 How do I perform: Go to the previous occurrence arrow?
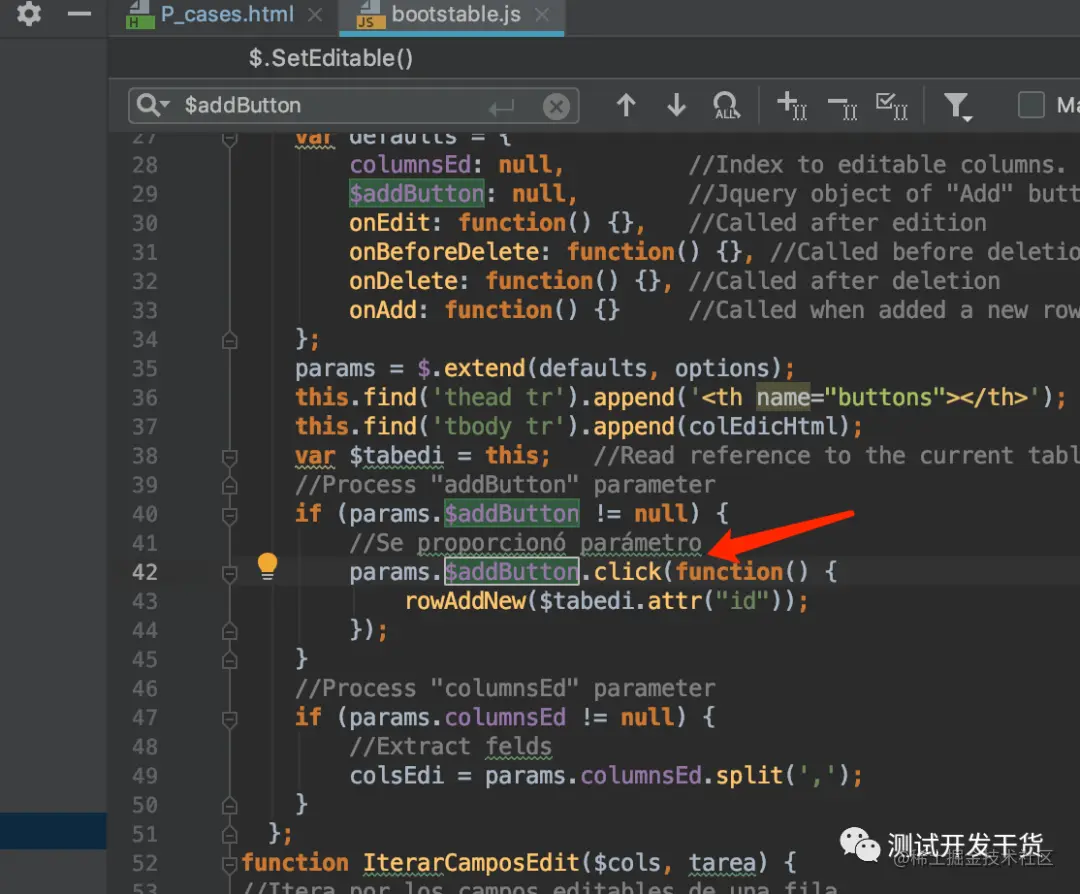coord(625,105)
